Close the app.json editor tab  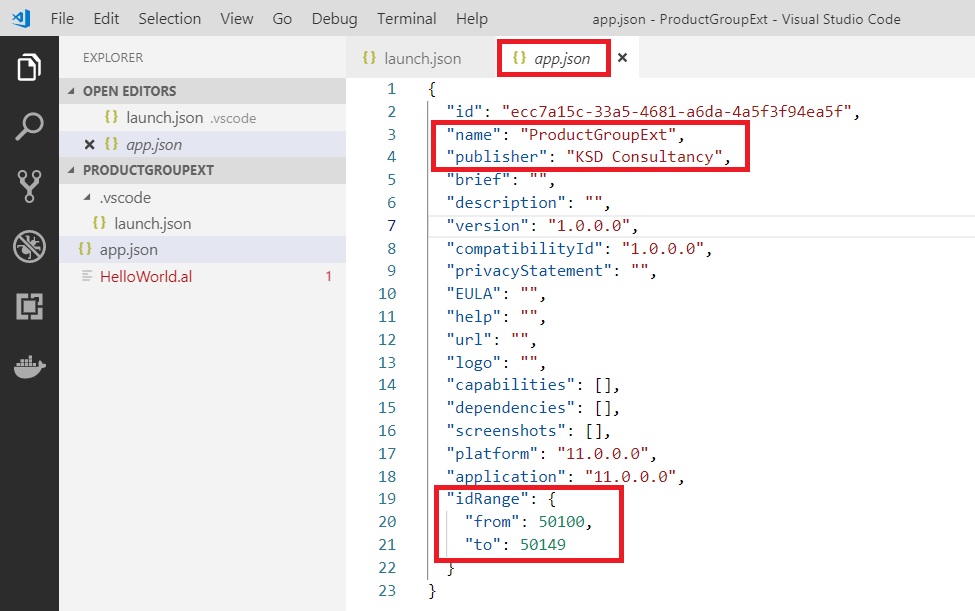[622, 59]
